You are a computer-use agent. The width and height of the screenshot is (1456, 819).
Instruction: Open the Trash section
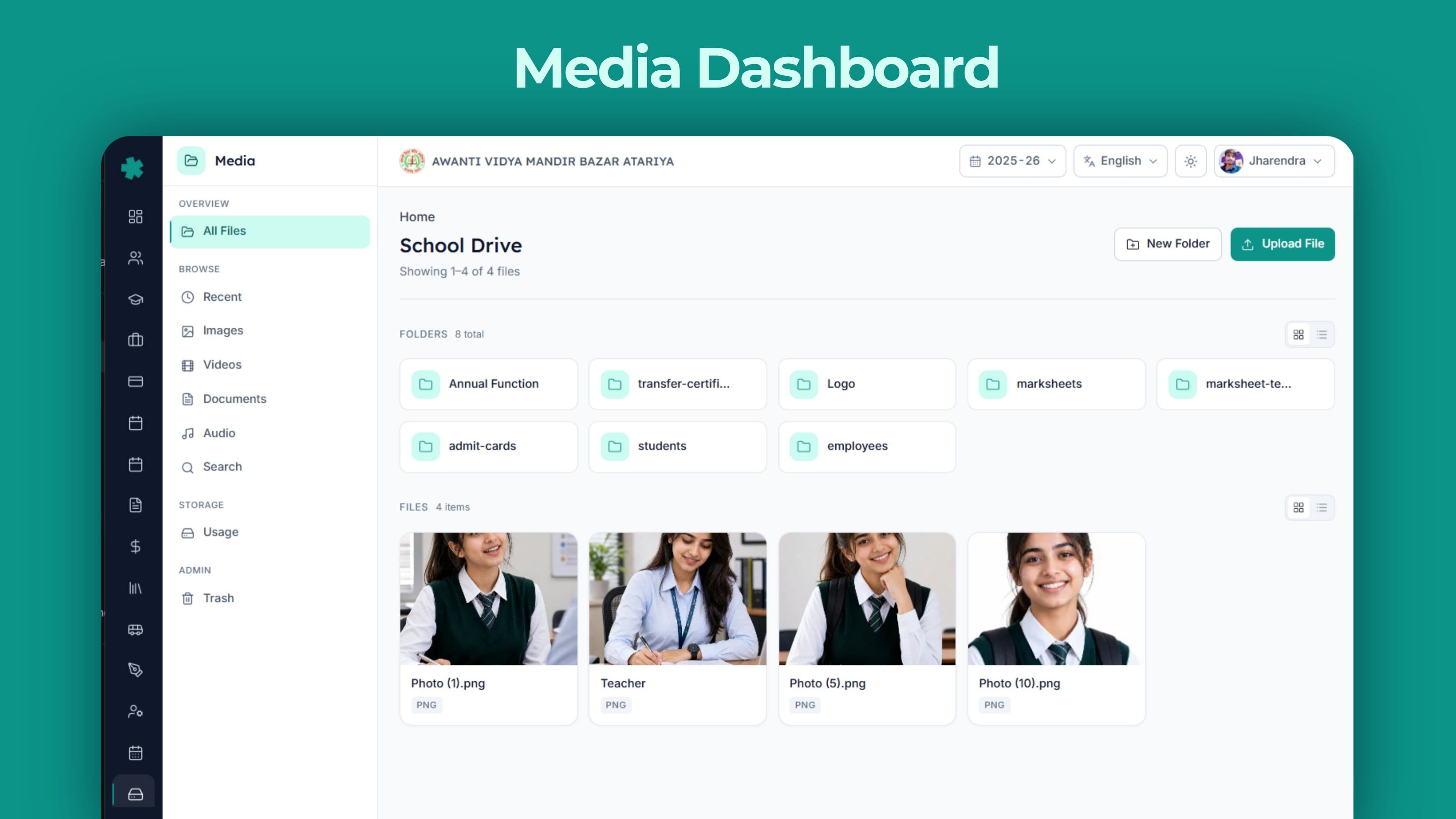[270, 599]
